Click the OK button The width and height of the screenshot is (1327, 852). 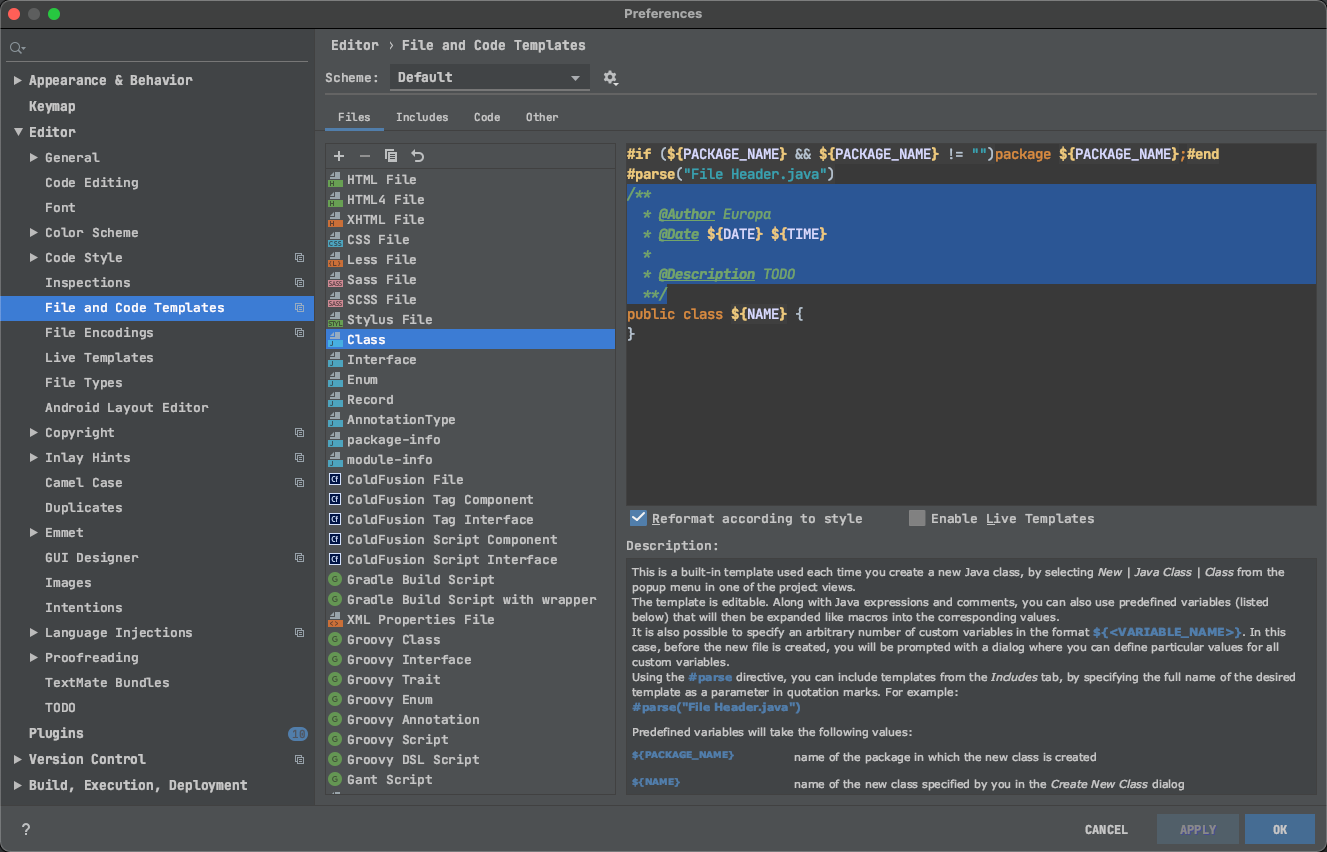pos(1280,829)
